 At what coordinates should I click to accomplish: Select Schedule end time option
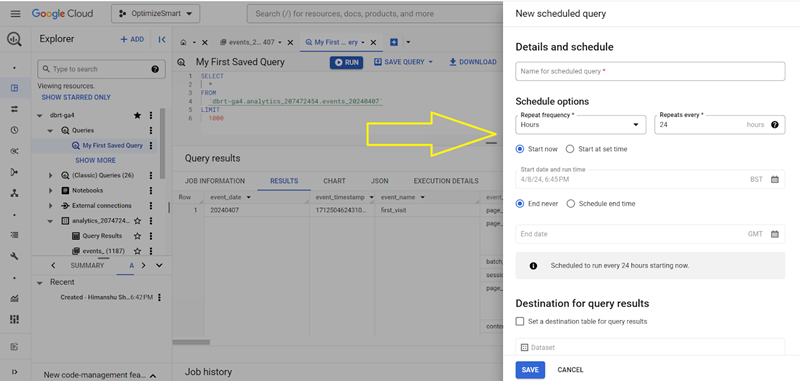pos(570,204)
